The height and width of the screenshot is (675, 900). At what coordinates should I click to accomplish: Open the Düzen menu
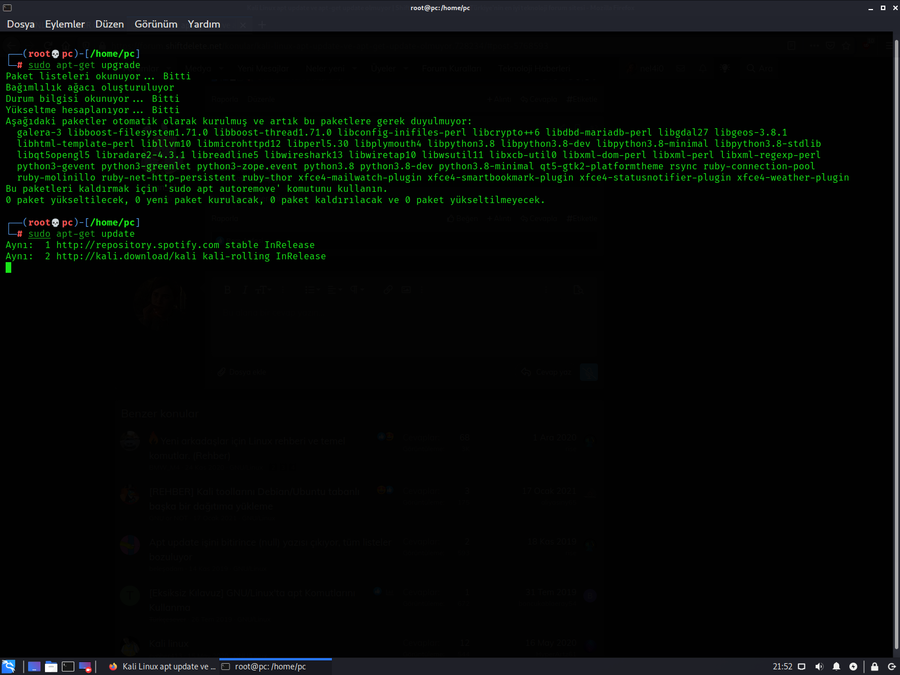(x=110, y=24)
